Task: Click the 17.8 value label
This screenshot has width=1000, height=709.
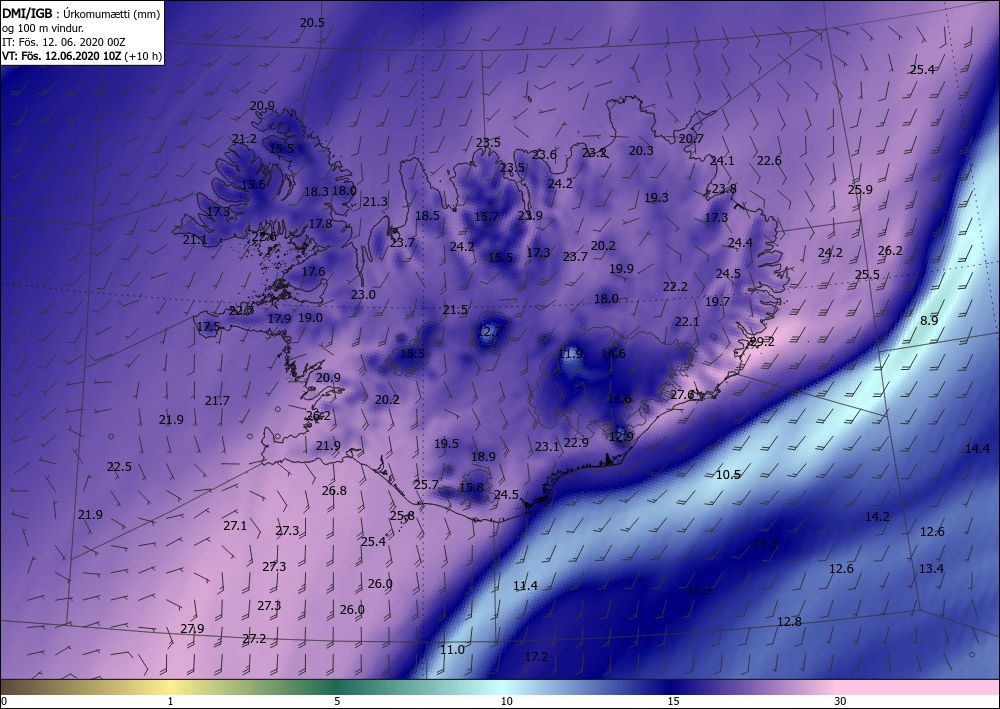Action: [320, 223]
